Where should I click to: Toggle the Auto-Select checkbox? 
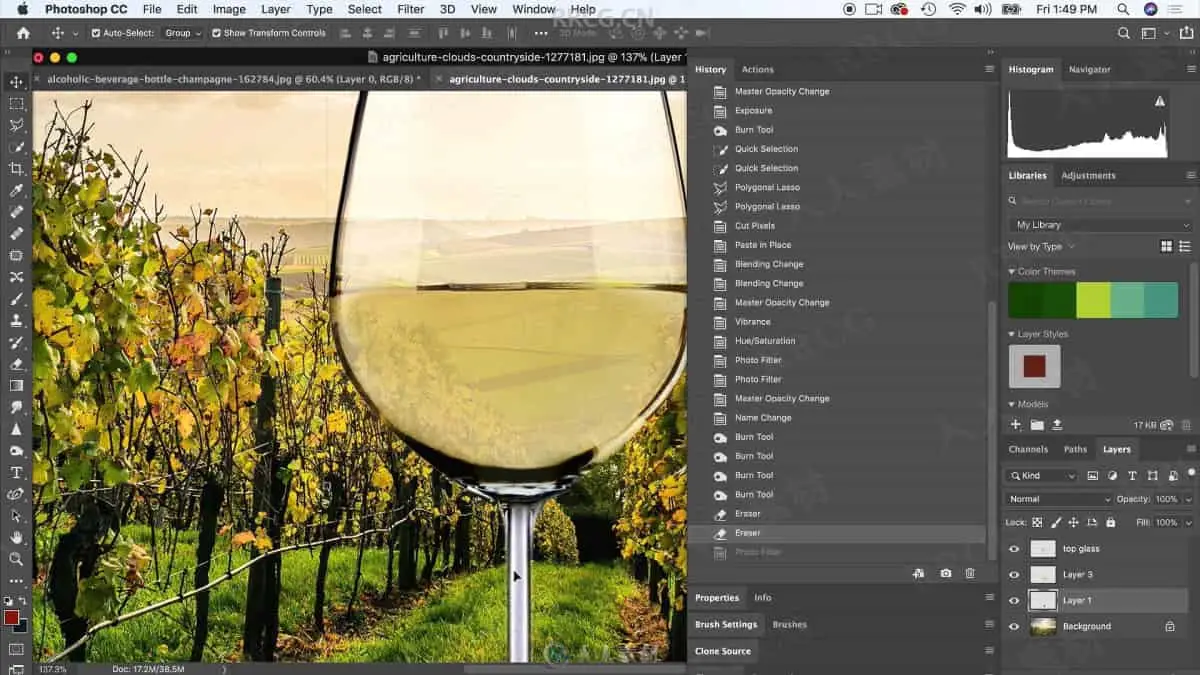click(96, 33)
